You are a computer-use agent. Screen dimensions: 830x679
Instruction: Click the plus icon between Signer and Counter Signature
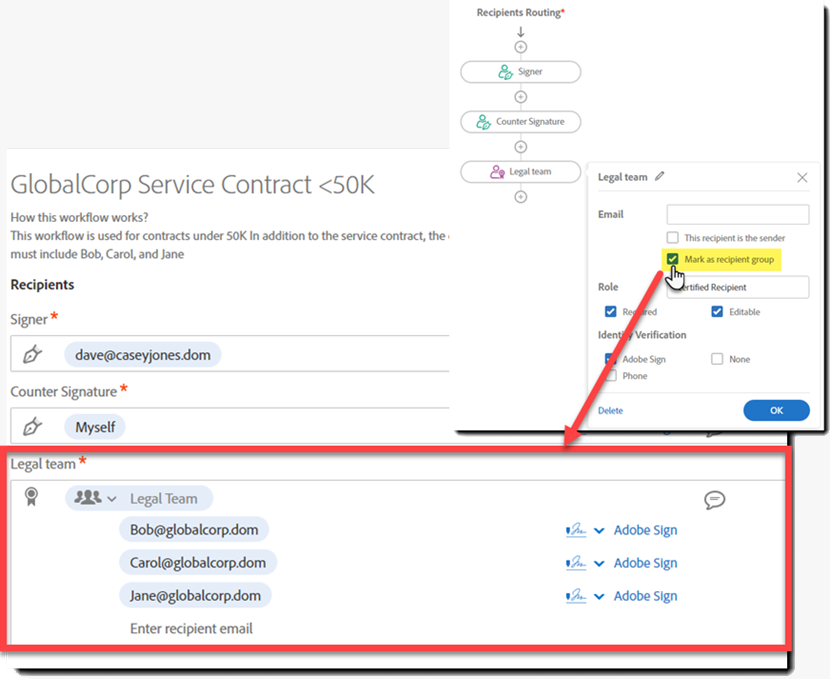520,96
